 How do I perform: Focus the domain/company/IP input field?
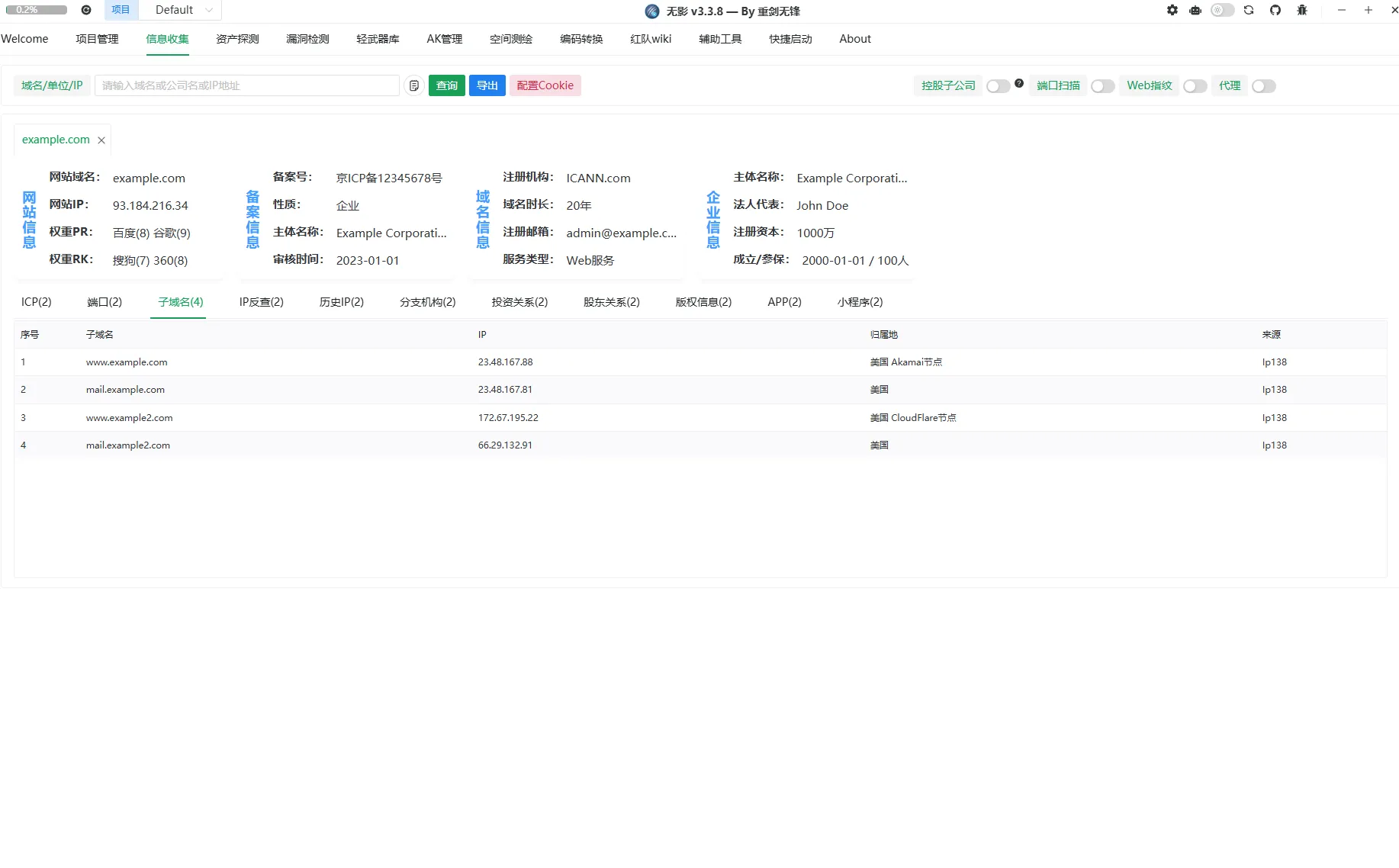tap(247, 85)
